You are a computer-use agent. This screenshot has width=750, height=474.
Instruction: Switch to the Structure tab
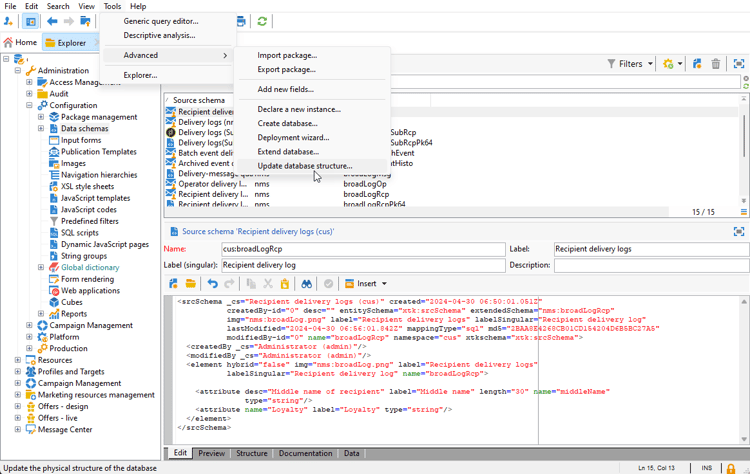[251, 453]
